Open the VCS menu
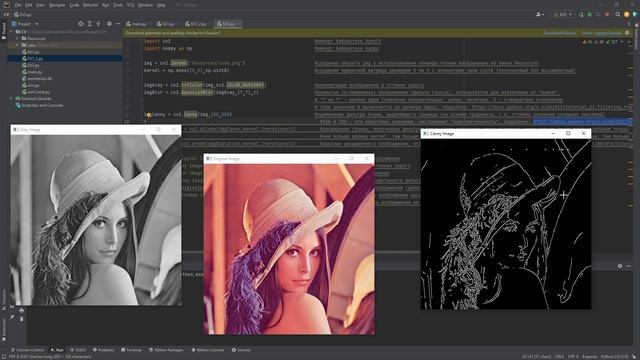640x360 pixels. [x=131, y=5]
